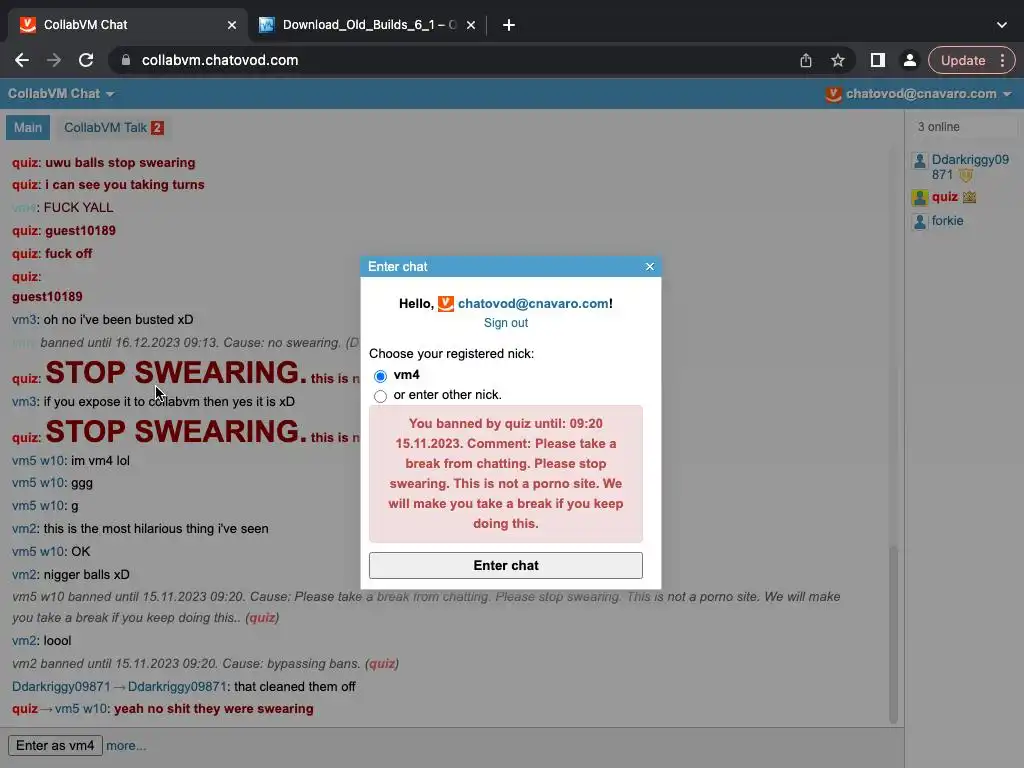Open a new browser tab
Viewport: 1024px width, 768px height.
coord(509,25)
